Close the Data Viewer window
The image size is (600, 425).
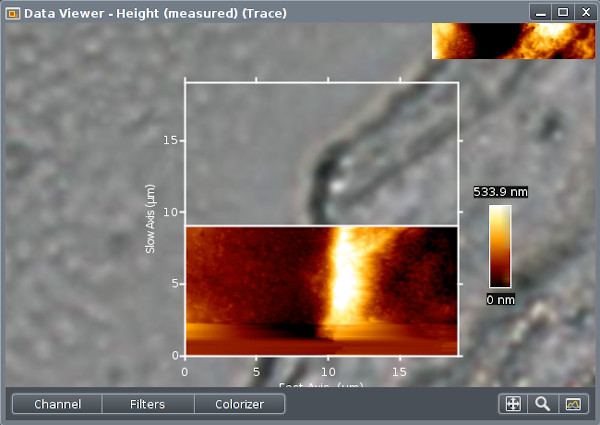coord(585,13)
